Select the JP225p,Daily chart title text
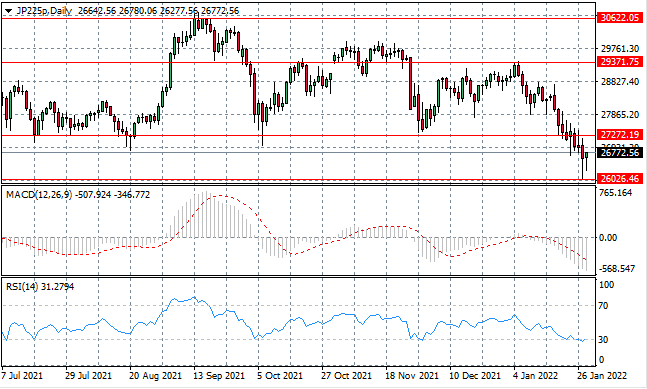Screen dimensions: 647x389 pos(44,11)
